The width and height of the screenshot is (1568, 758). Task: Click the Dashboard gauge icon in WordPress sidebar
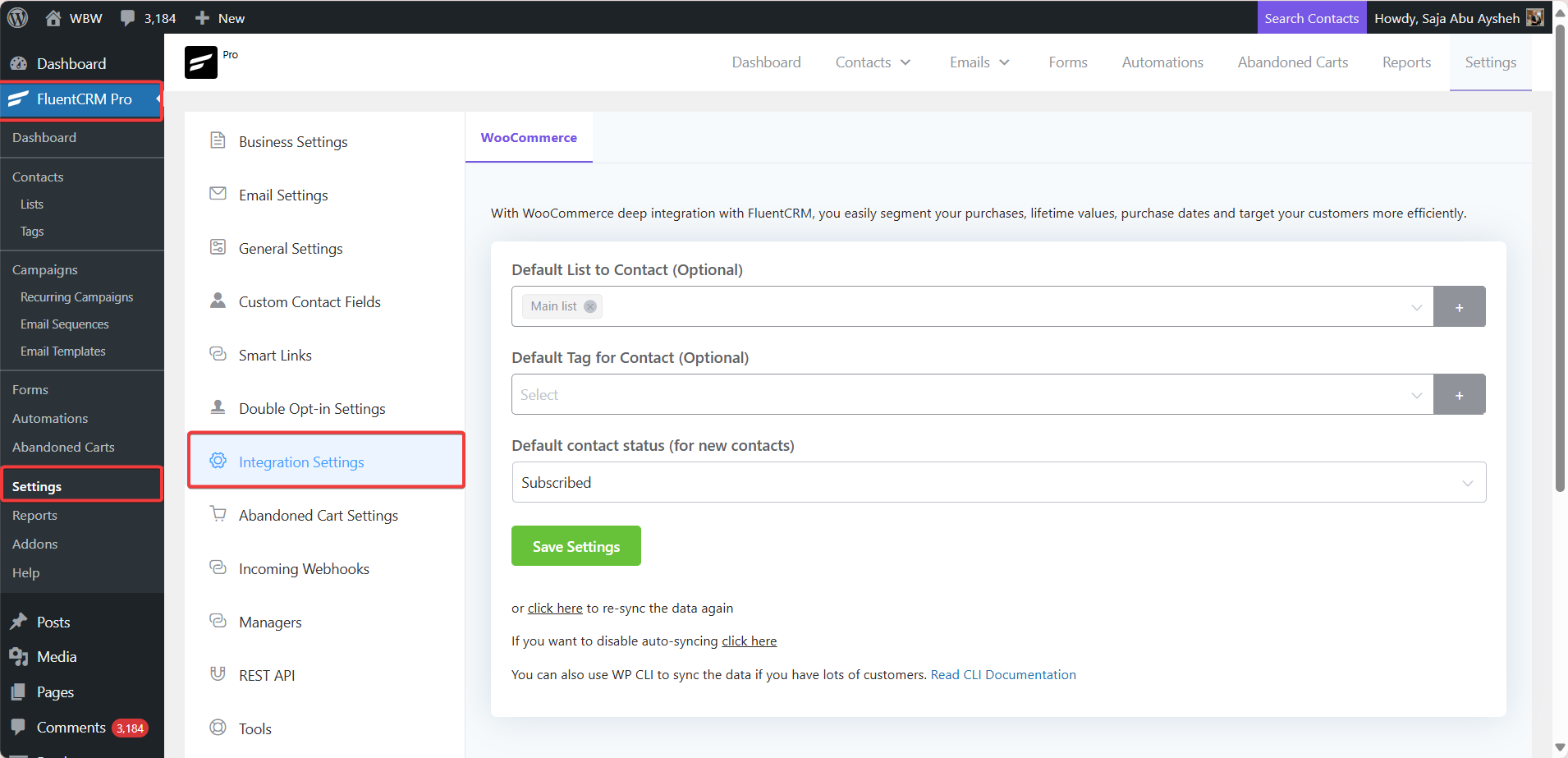(x=18, y=63)
